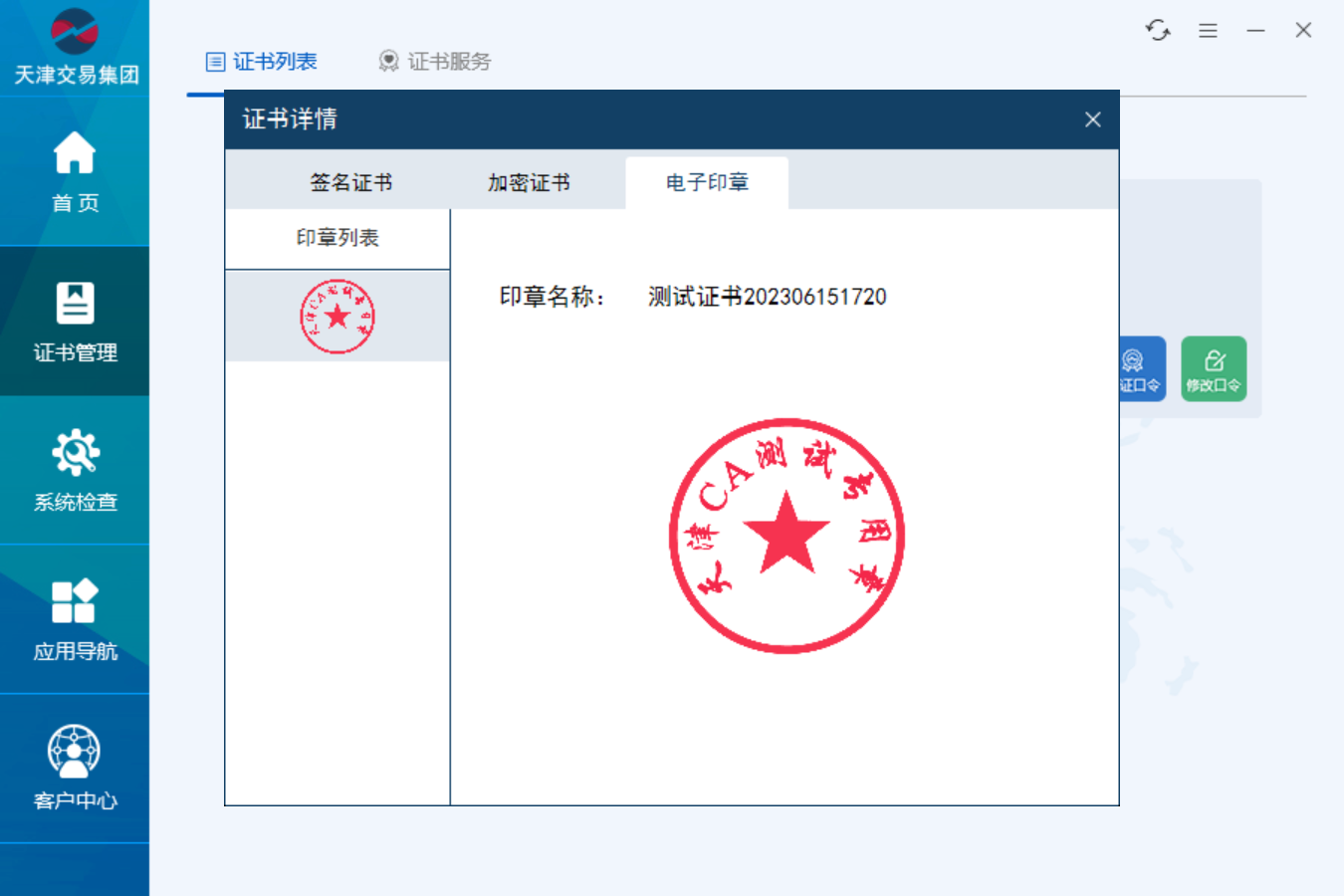This screenshot has width=1344, height=896.
Task: Click the partially hidden blue 证口令 button
Action: pos(1142,368)
